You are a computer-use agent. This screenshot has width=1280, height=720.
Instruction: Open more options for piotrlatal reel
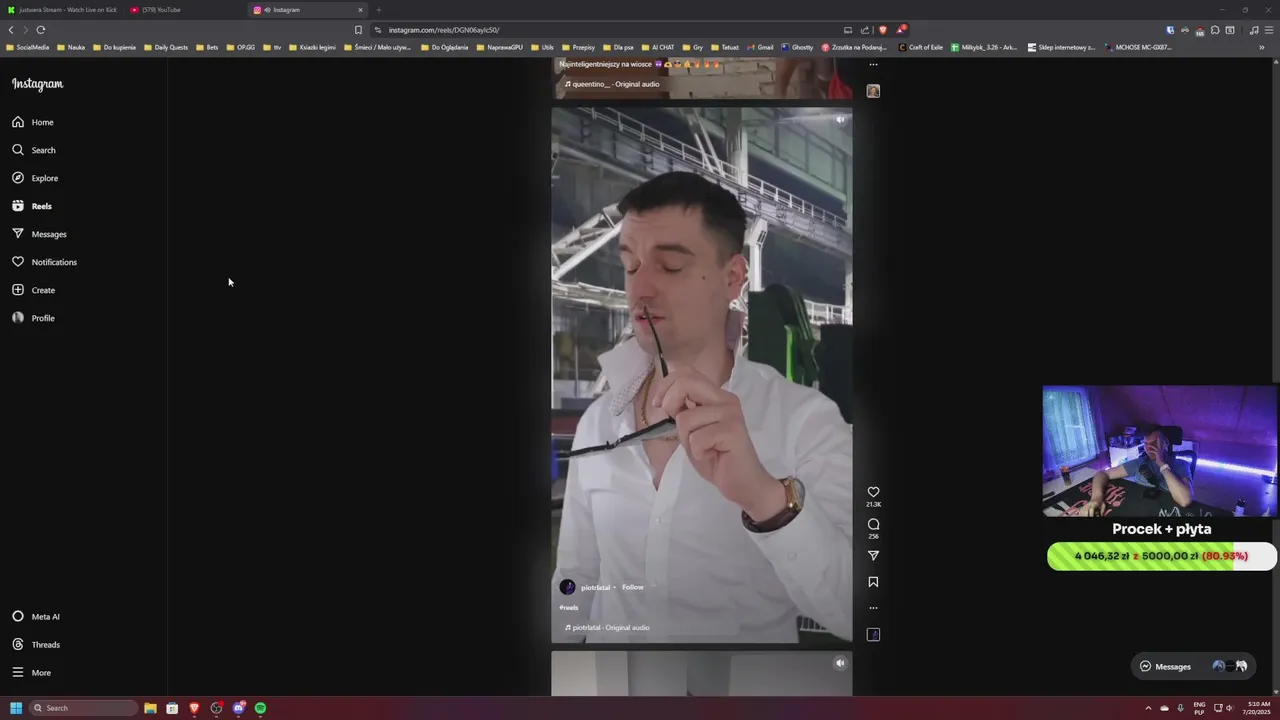tap(873, 608)
